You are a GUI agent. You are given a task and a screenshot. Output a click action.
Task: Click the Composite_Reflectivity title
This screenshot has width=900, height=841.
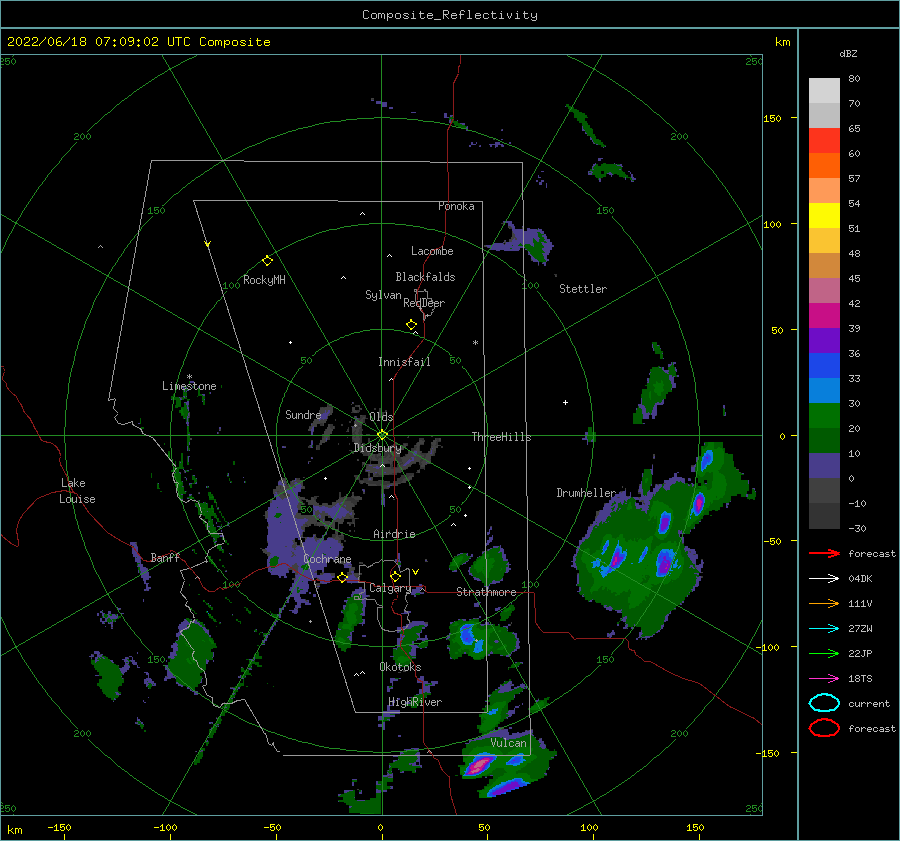(450, 15)
